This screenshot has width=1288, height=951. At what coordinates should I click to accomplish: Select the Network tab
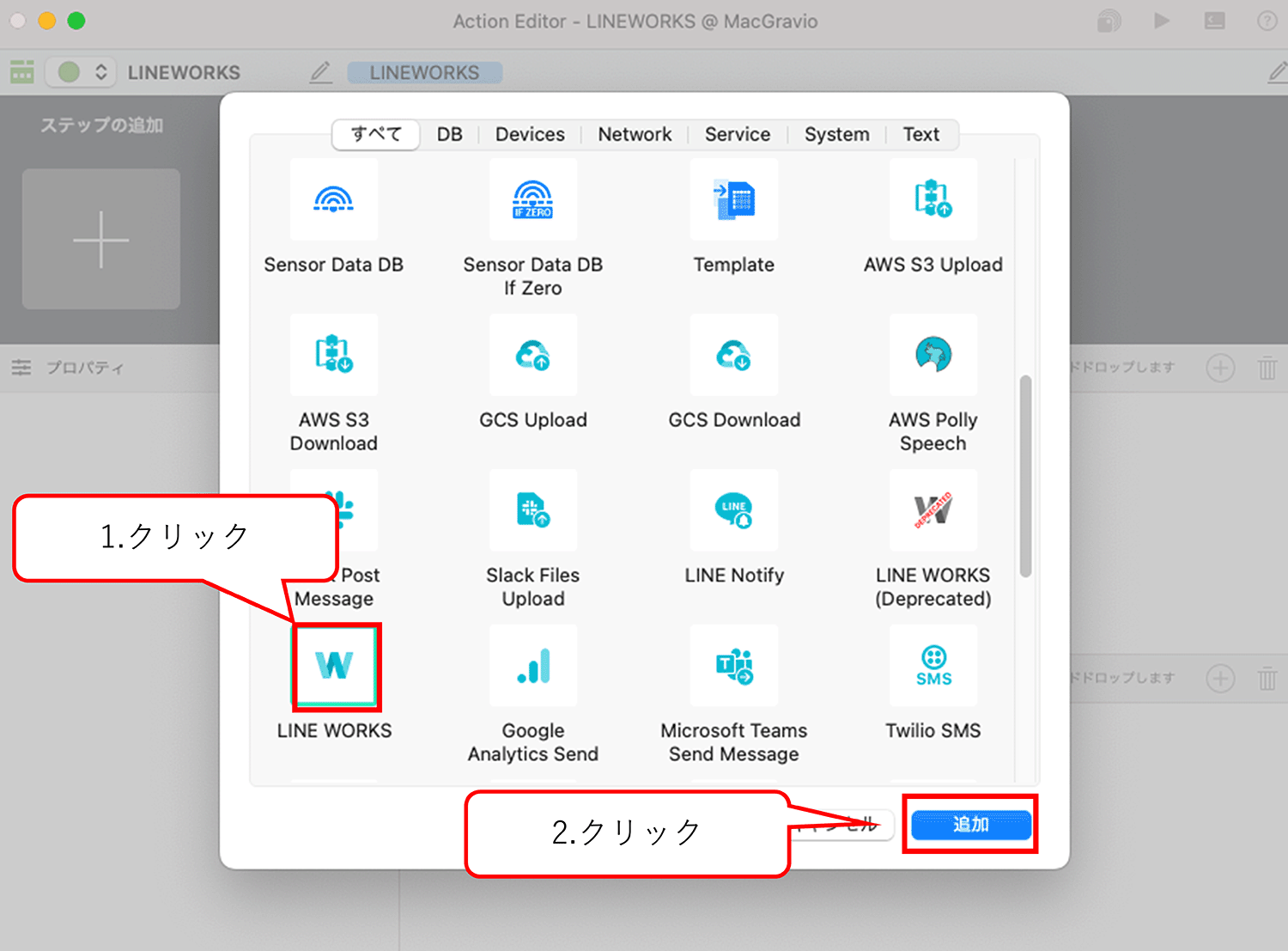point(635,134)
